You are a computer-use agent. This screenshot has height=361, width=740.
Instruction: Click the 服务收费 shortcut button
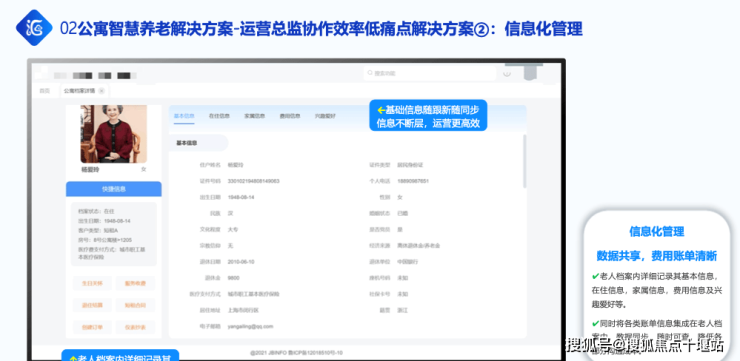(135, 284)
